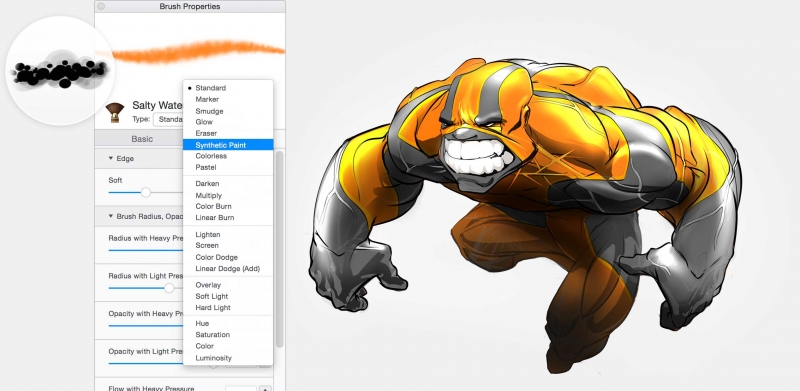Select Linear Dodge (Add) option
Viewport: 800px width, 391px height.
point(228,268)
